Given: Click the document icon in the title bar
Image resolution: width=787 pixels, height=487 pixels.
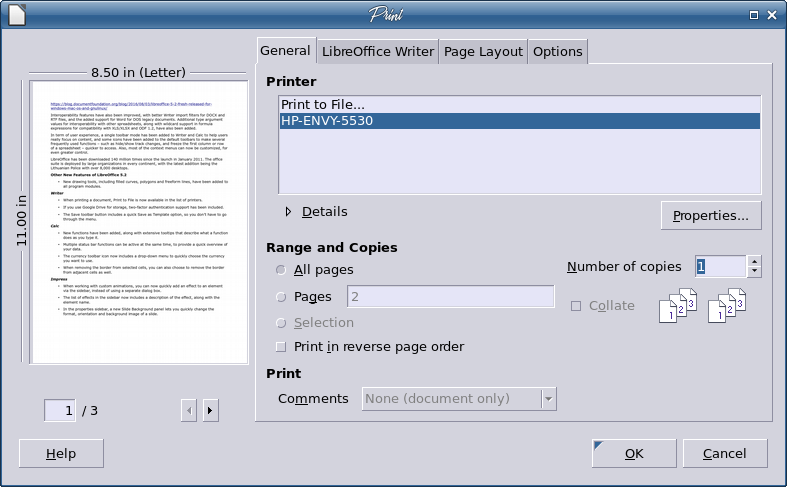Looking at the screenshot, I should click(x=17, y=15).
